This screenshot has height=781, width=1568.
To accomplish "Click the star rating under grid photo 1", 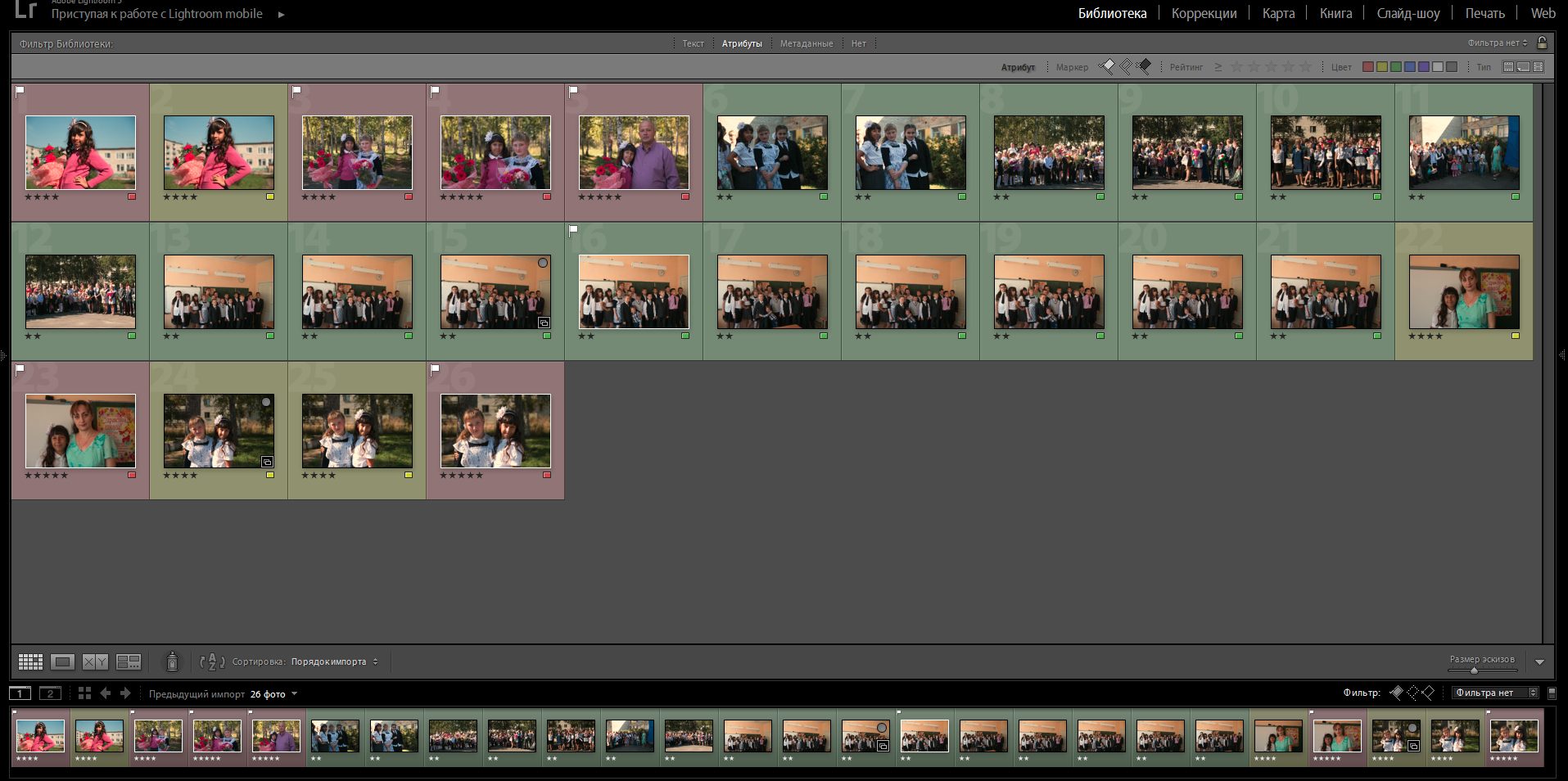I will click(42, 196).
